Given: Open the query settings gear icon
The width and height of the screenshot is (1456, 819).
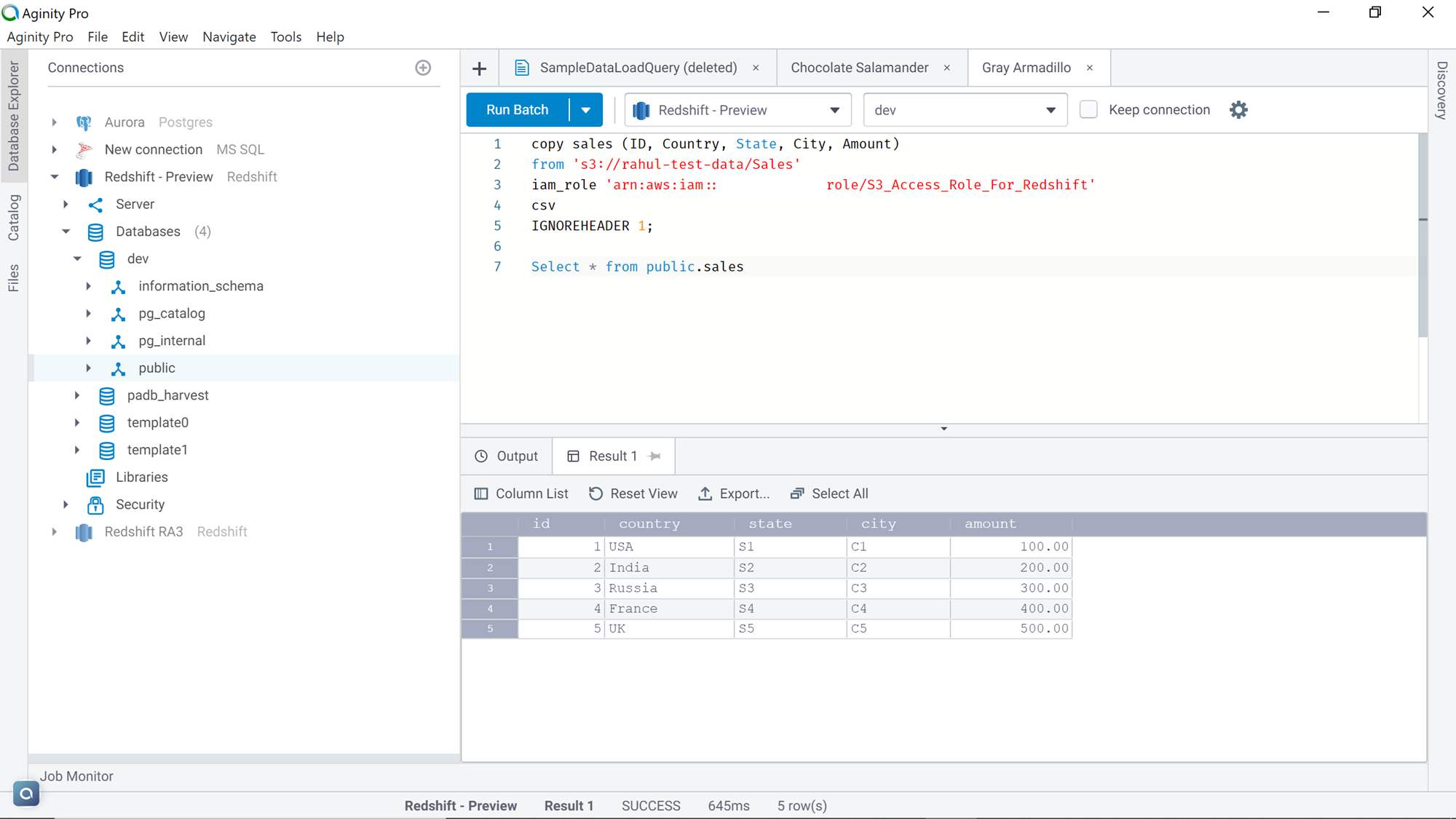Looking at the screenshot, I should [x=1238, y=110].
